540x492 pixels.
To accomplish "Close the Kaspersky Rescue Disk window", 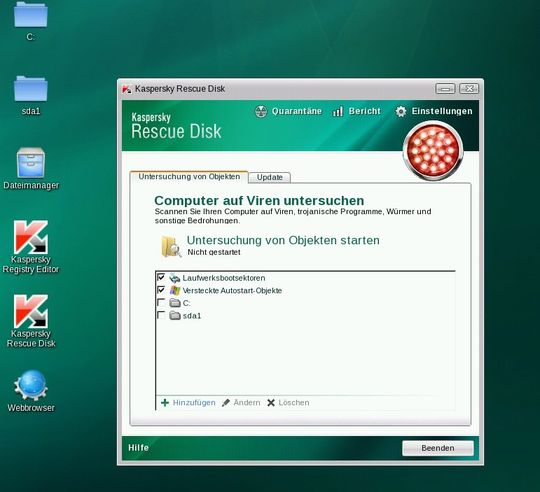I will point(469,89).
